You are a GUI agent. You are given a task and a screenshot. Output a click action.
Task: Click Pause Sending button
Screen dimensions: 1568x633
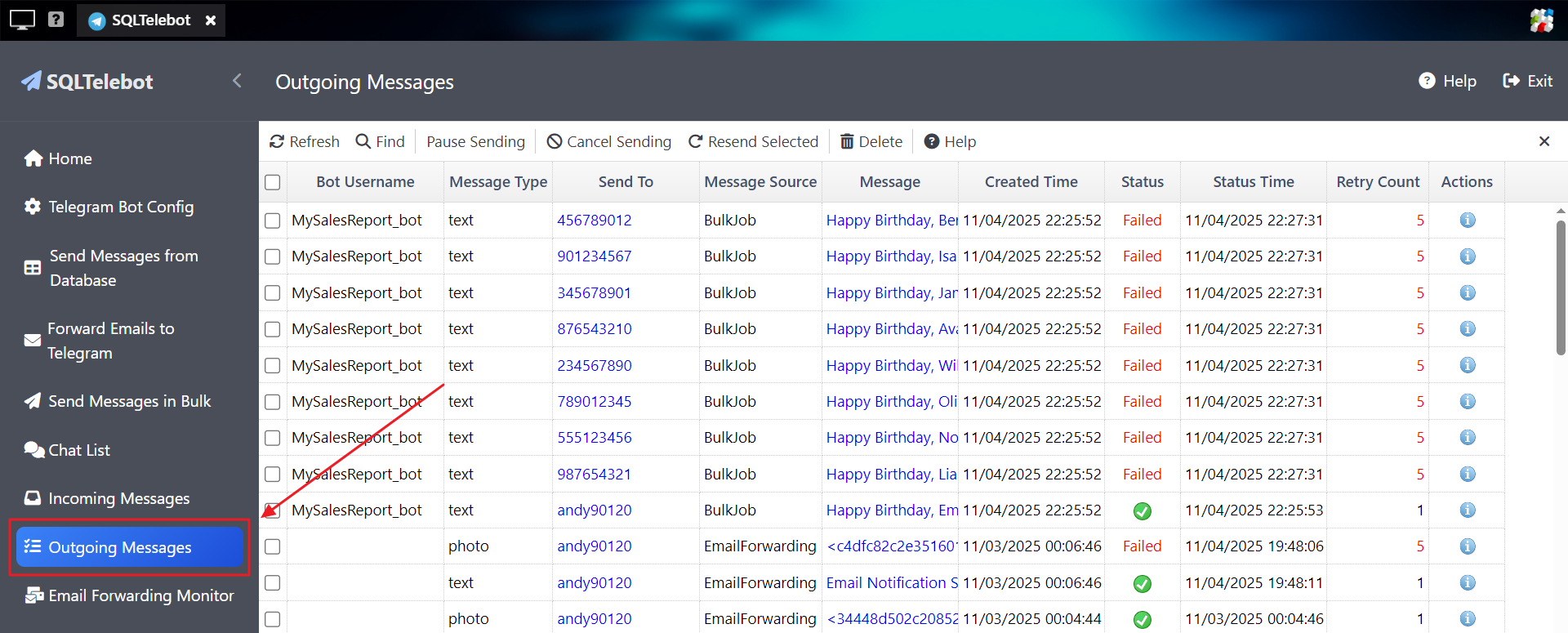pos(475,142)
